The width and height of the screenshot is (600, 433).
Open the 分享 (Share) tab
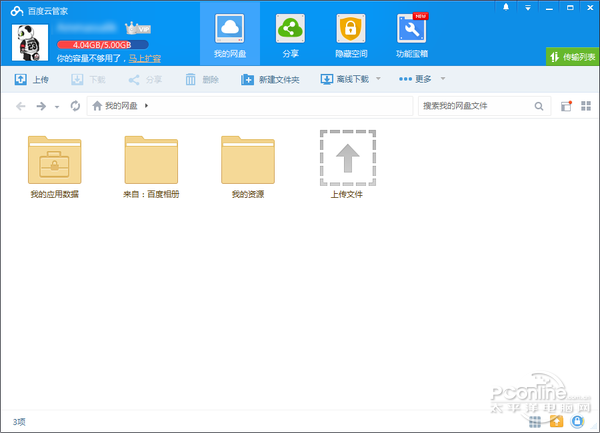pyautogui.click(x=290, y=34)
